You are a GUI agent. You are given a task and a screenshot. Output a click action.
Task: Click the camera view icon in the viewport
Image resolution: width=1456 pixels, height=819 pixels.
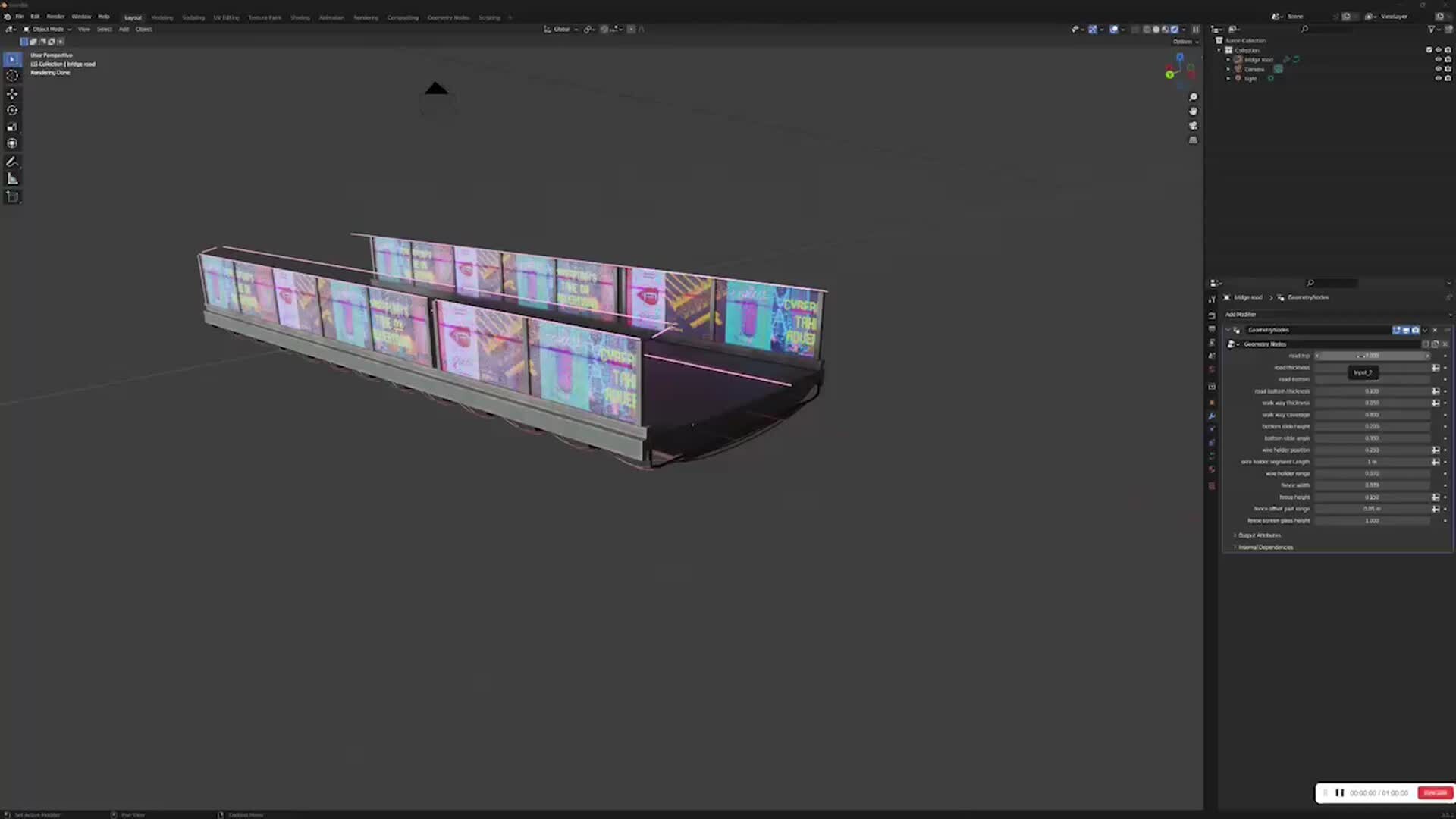[x=1194, y=126]
